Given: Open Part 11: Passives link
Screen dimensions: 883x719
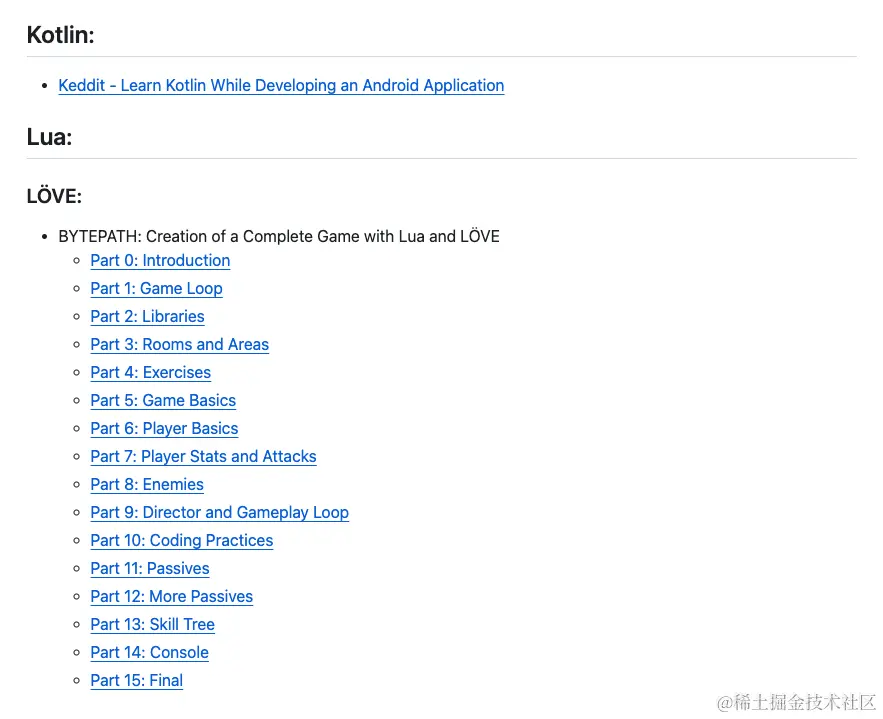Looking at the screenshot, I should pyautogui.click(x=150, y=569).
